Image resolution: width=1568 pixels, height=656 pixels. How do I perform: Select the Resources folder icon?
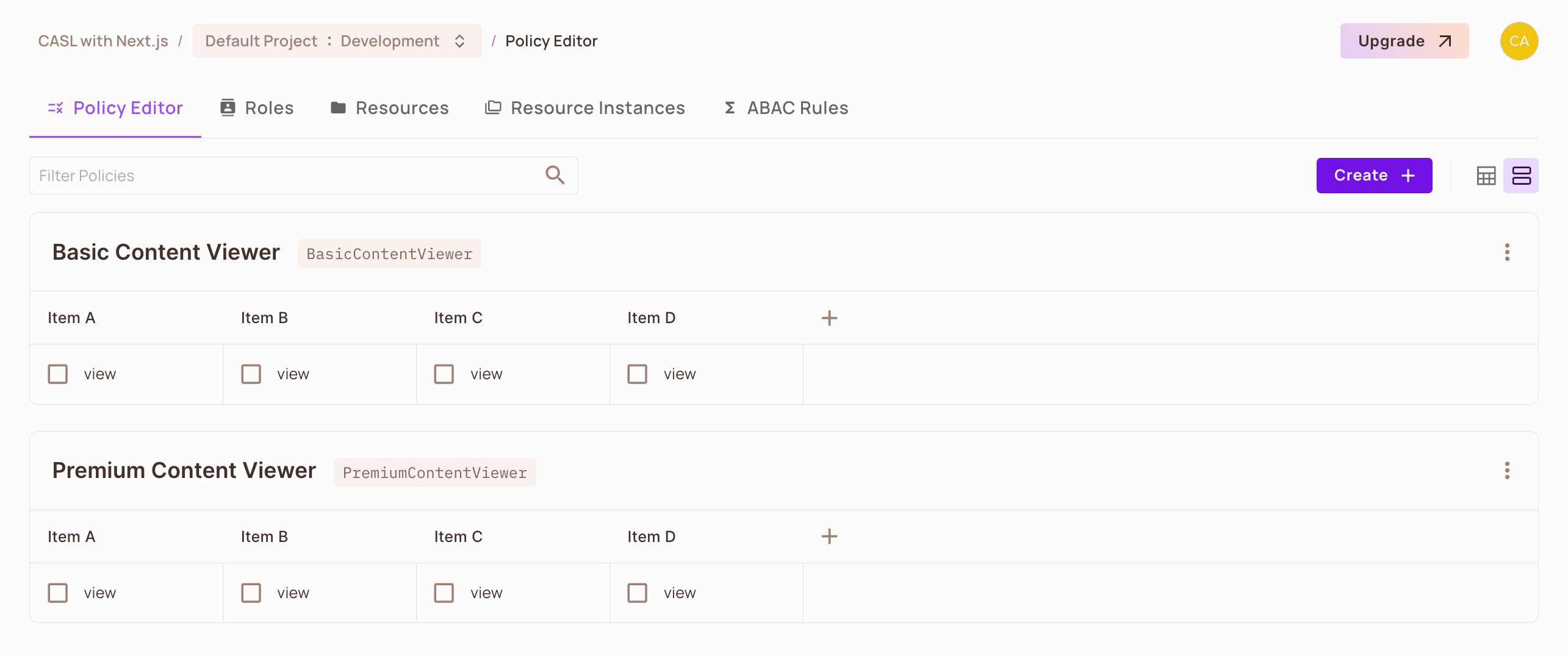(x=339, y=107)
